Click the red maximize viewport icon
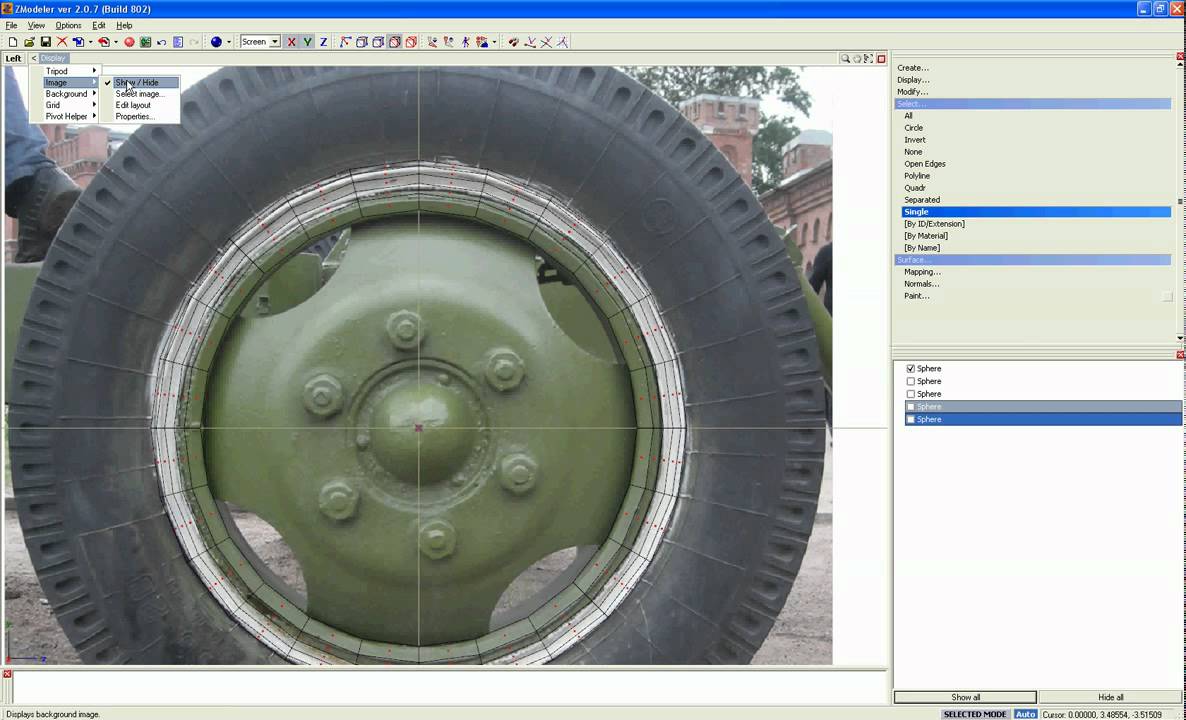 point(881,58)
